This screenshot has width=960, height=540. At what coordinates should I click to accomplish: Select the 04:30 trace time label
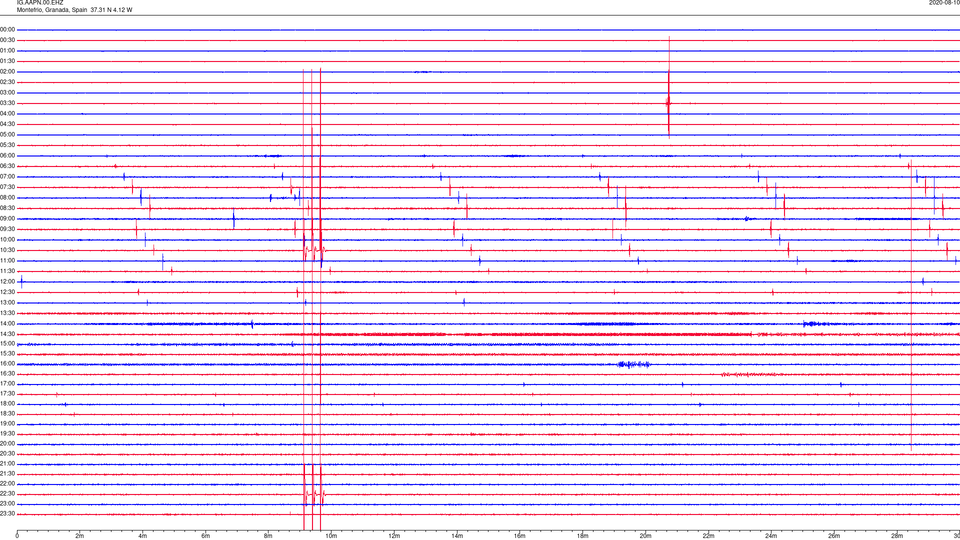7,124
